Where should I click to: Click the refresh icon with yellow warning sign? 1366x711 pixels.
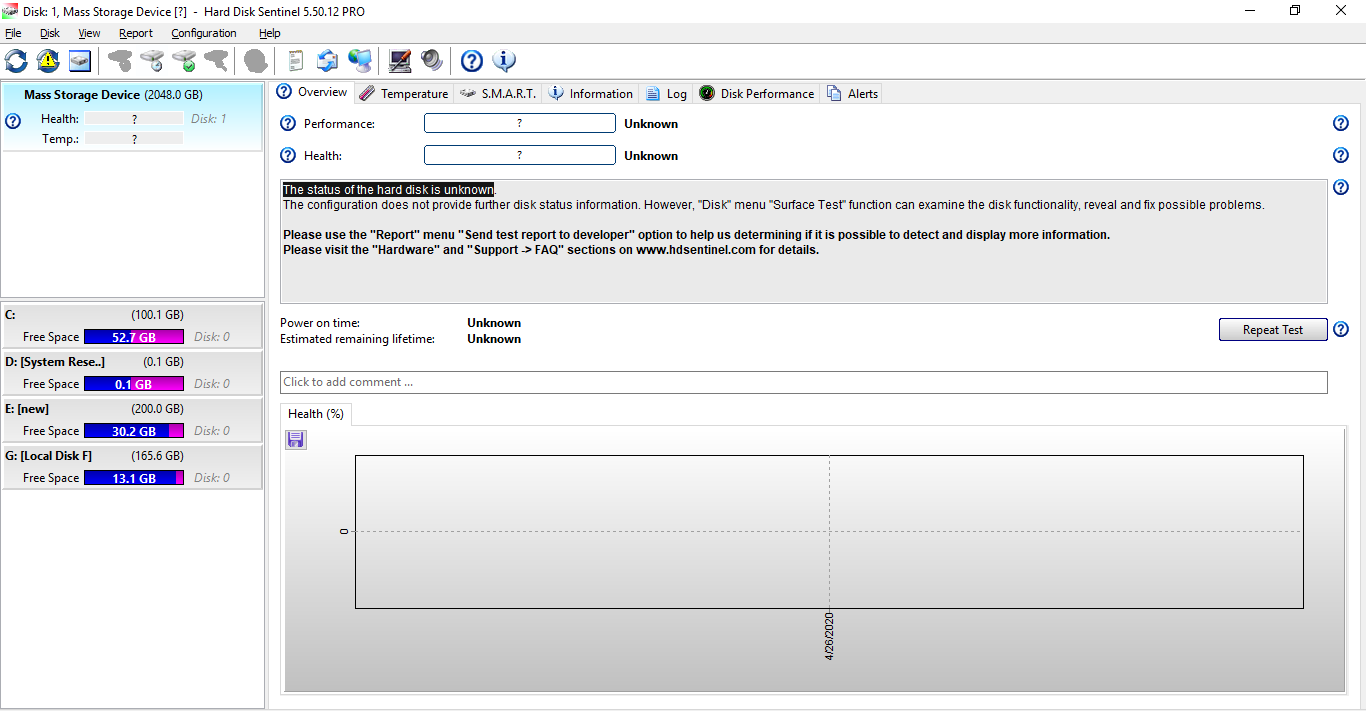48,61
